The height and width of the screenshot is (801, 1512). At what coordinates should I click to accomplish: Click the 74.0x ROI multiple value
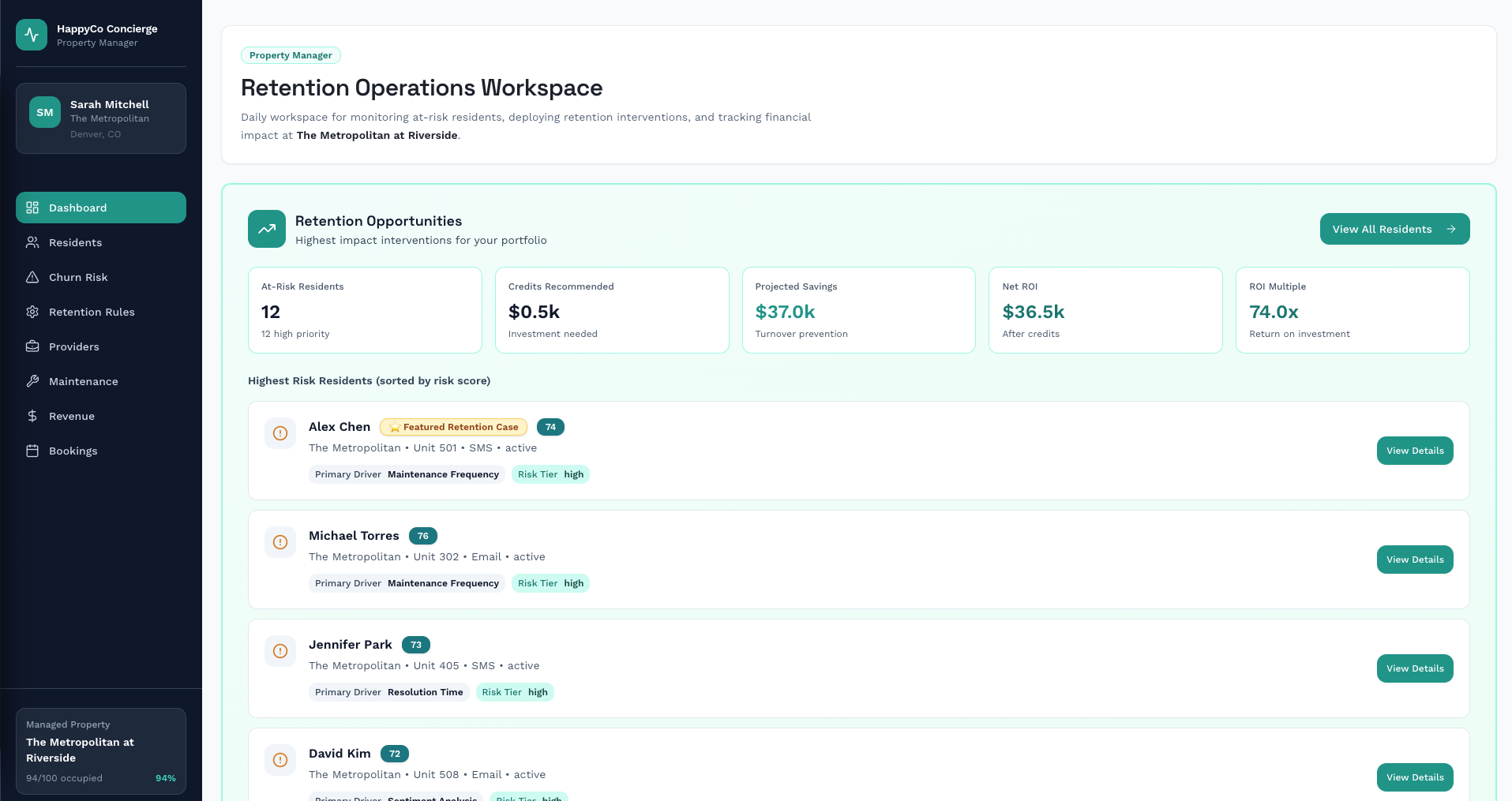click(x=1274, y=312)
